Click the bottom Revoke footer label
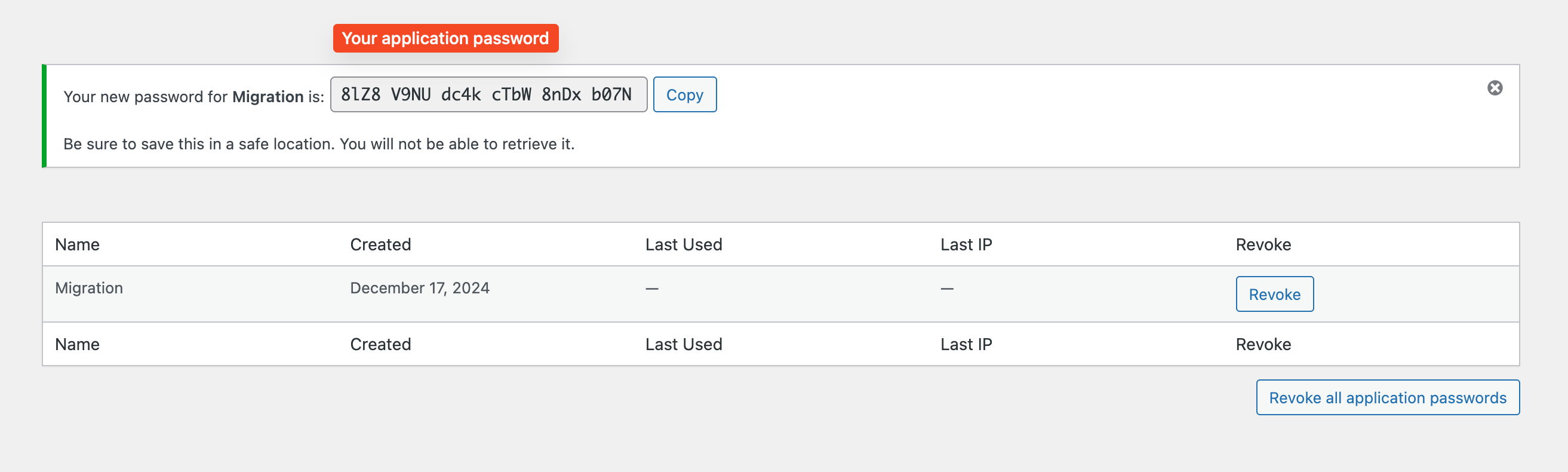The height and width of the screenshot is (472, 1568). tap(1262, 345)
